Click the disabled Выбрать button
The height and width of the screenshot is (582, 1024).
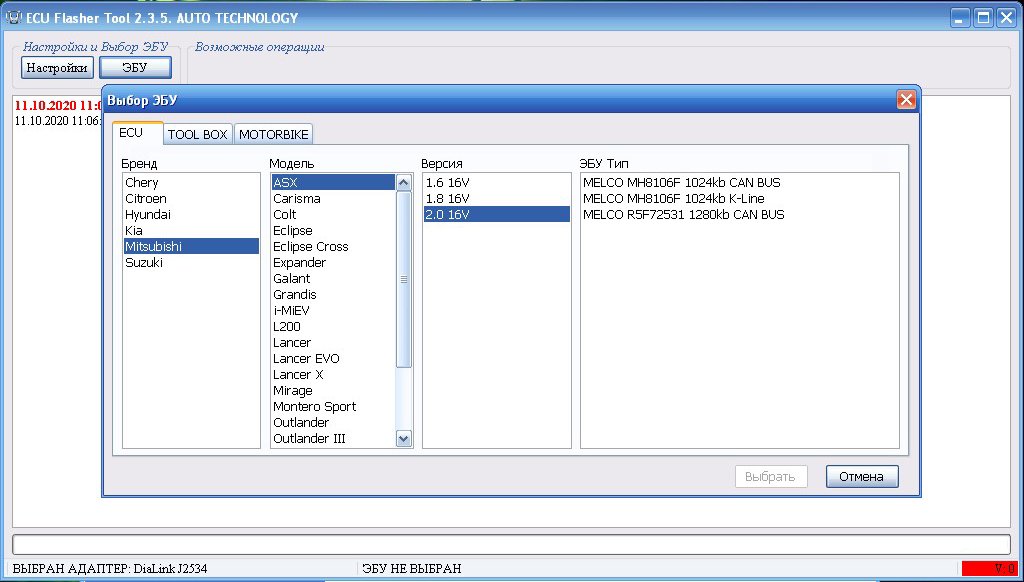point(771,477)
